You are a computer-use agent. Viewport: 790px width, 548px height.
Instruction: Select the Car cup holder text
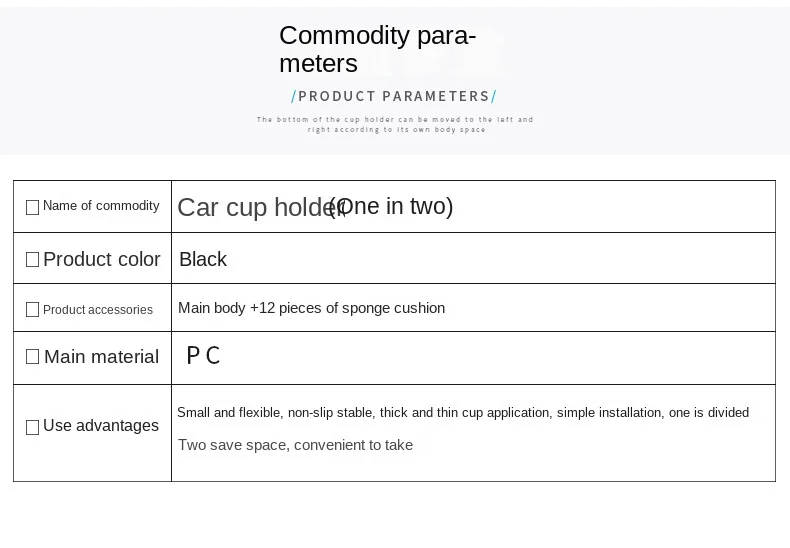coord(261,208)
